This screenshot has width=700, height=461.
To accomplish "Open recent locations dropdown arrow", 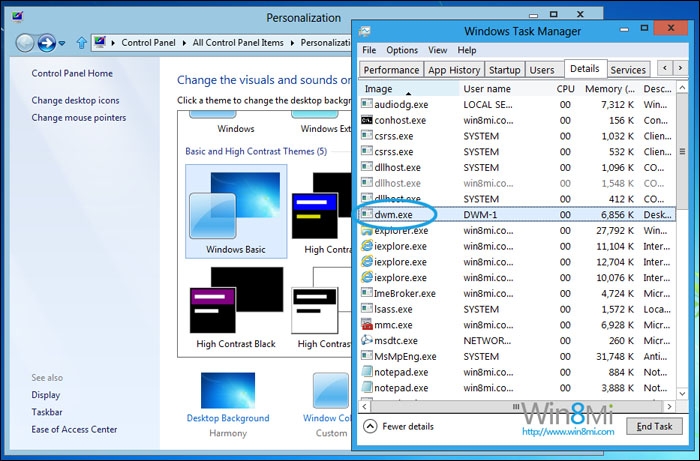I will [x=62, y=43].
